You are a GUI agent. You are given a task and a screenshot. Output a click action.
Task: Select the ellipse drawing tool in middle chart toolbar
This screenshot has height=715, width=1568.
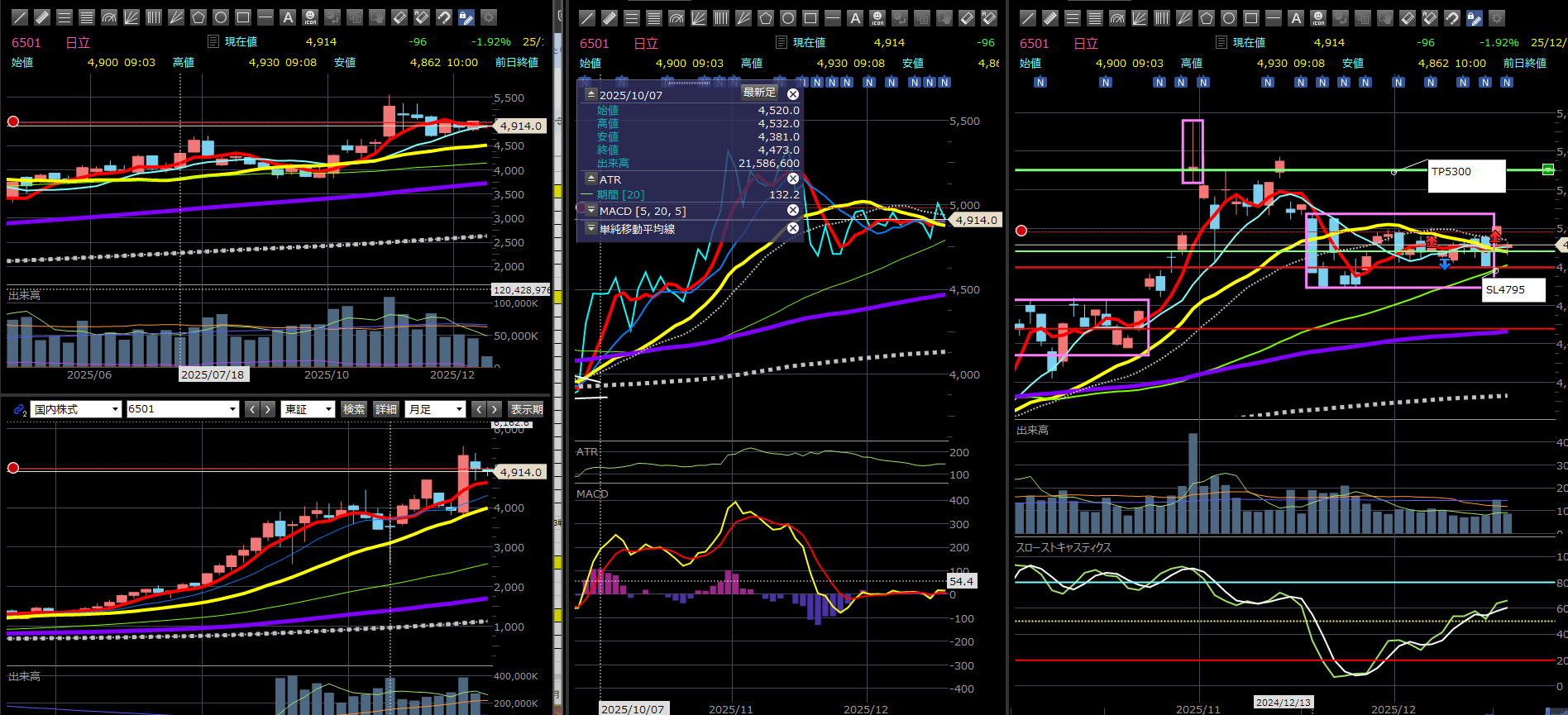788,17
